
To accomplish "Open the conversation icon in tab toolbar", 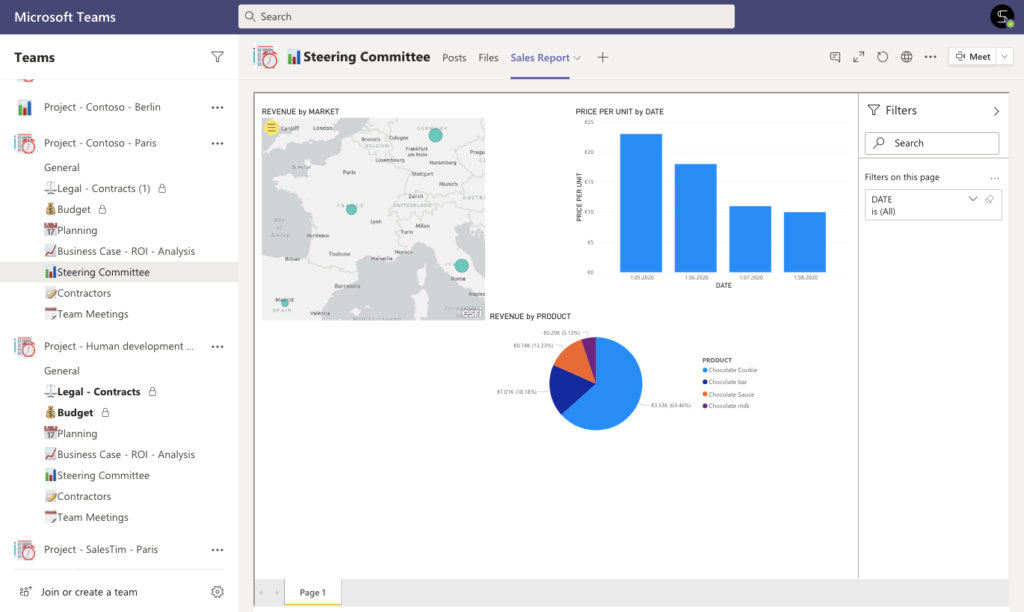I will click(x=835, y=57).
